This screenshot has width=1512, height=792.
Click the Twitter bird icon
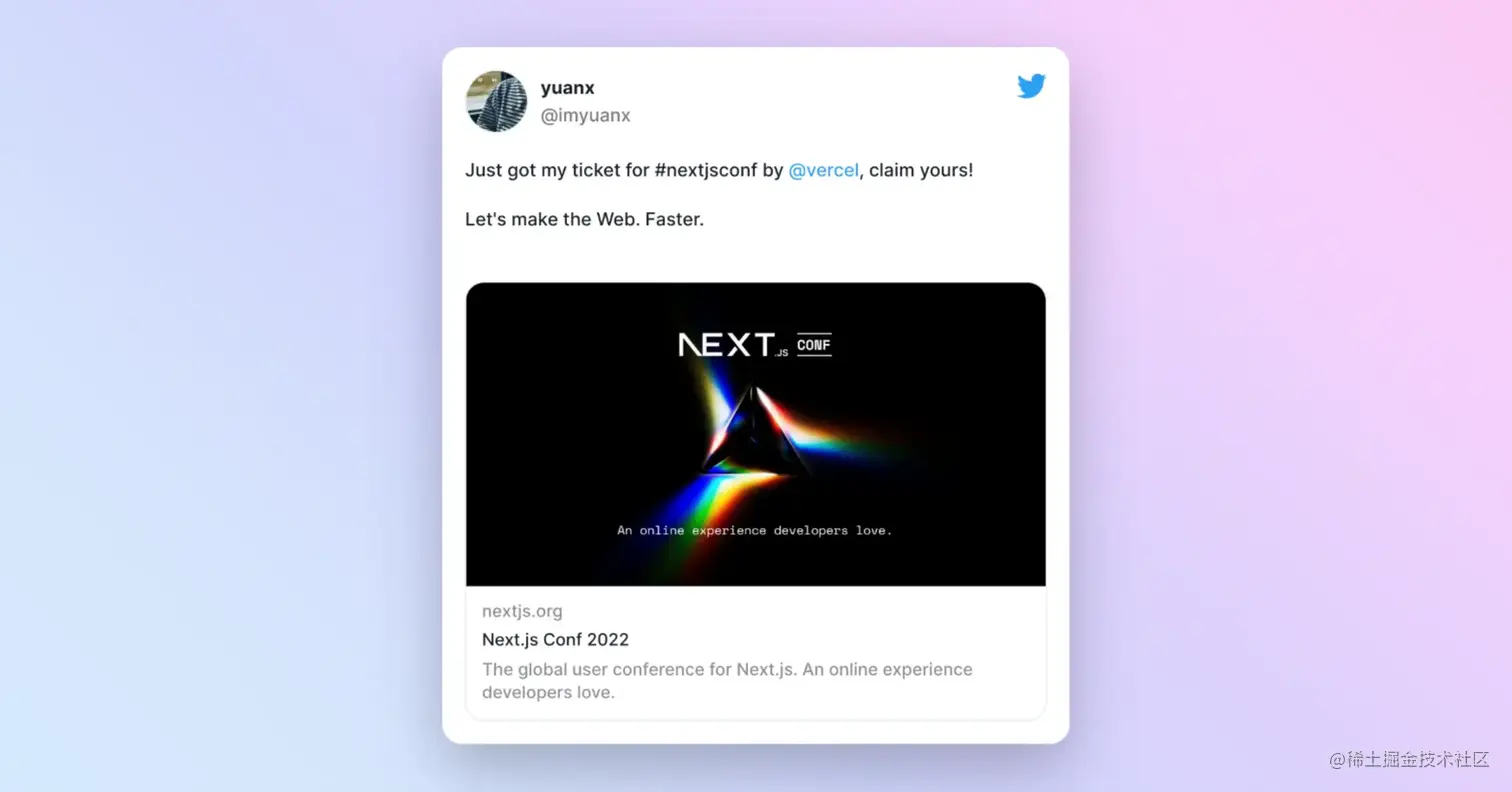[x=1031, y=86]
